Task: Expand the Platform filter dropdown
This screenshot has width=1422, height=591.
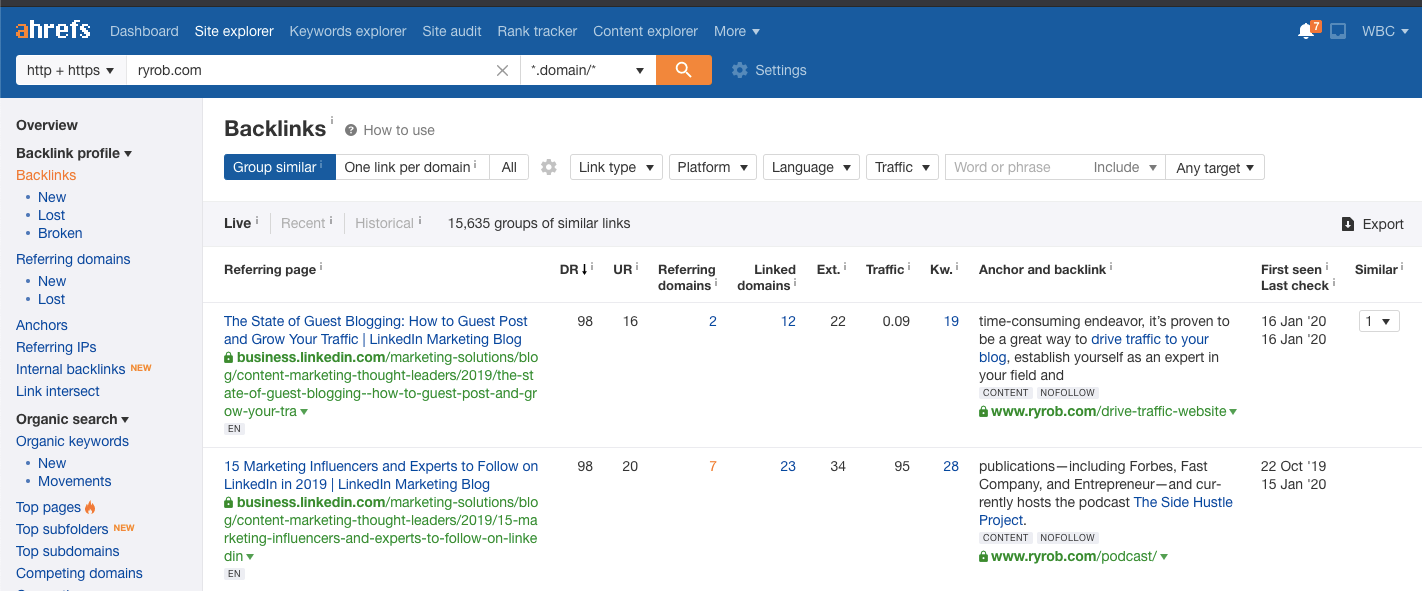Action: [x=712, y=167]
